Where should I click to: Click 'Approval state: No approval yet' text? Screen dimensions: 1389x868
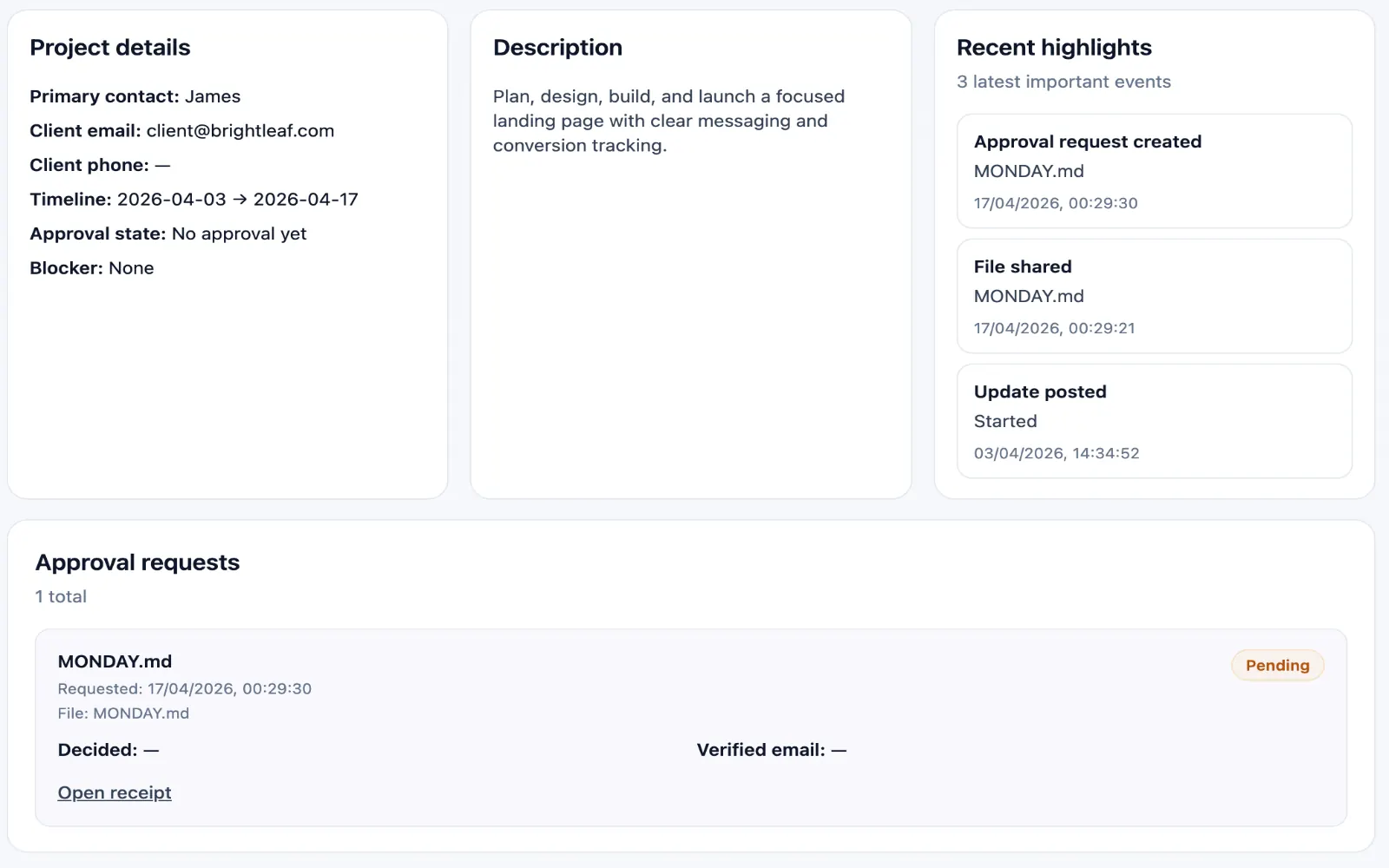(x=168, y=233)
